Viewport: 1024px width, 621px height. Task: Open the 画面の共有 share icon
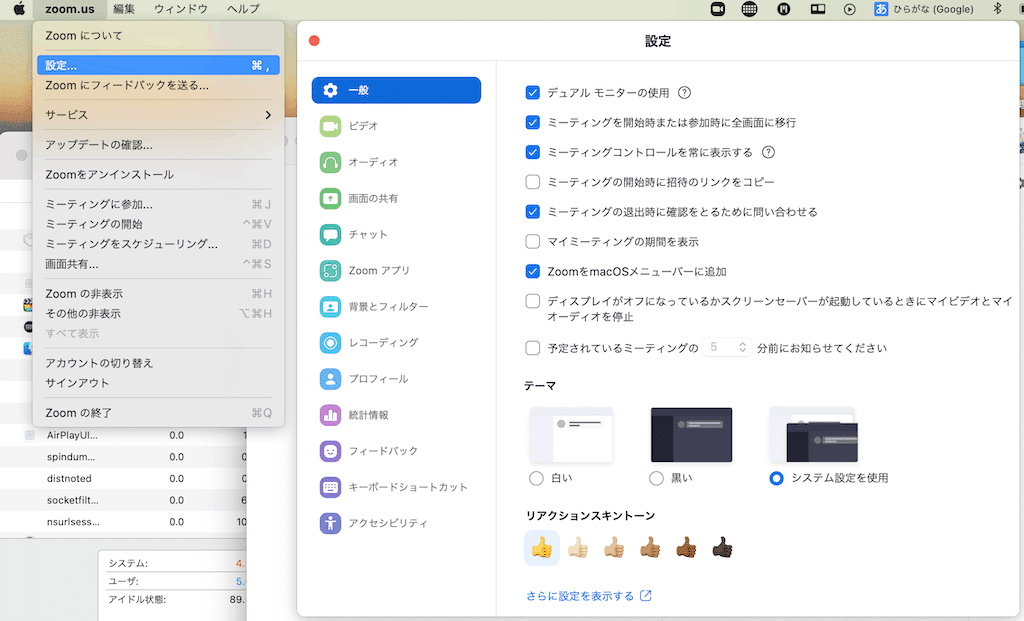(x=330, y=198)
